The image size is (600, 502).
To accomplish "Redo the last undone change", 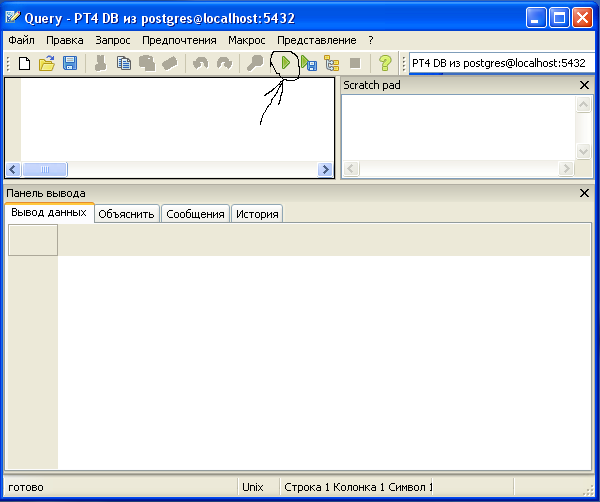I will 224,63.
